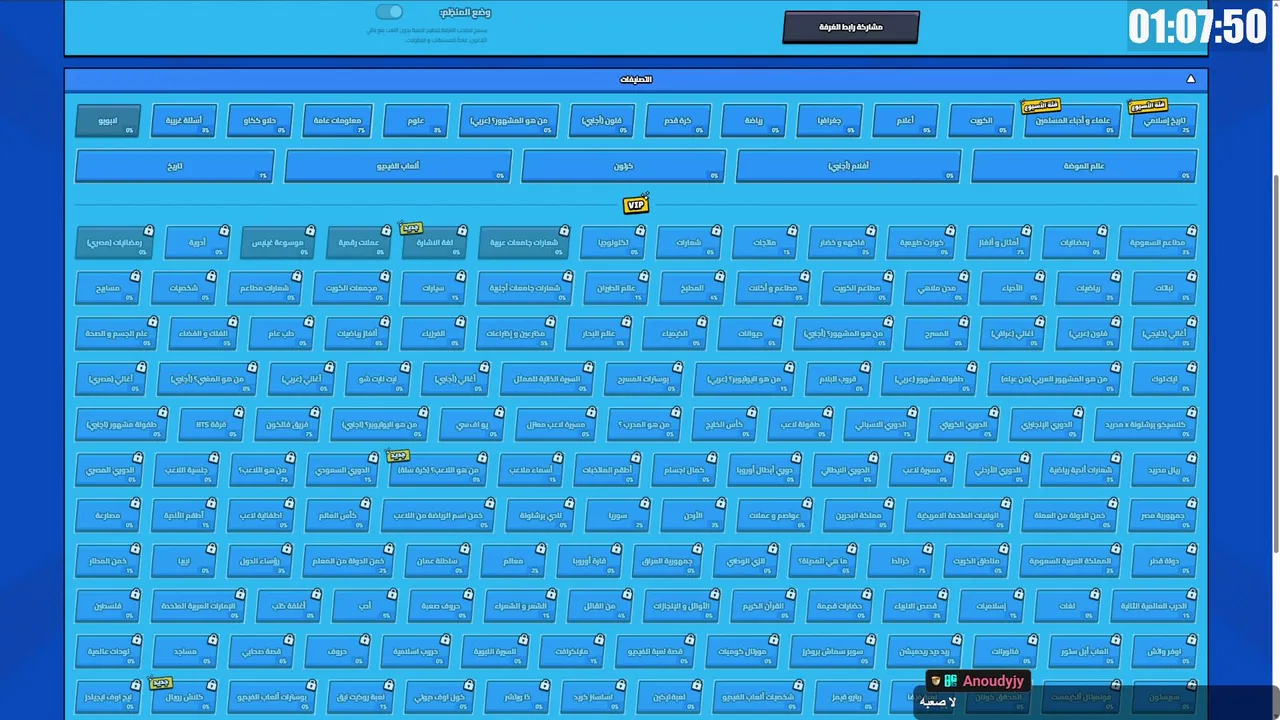Image resolution: width=1280 pixels, height=720 pixels.
Task: Select the تاريخ إسلامي category
Action: pos(1164,121)
